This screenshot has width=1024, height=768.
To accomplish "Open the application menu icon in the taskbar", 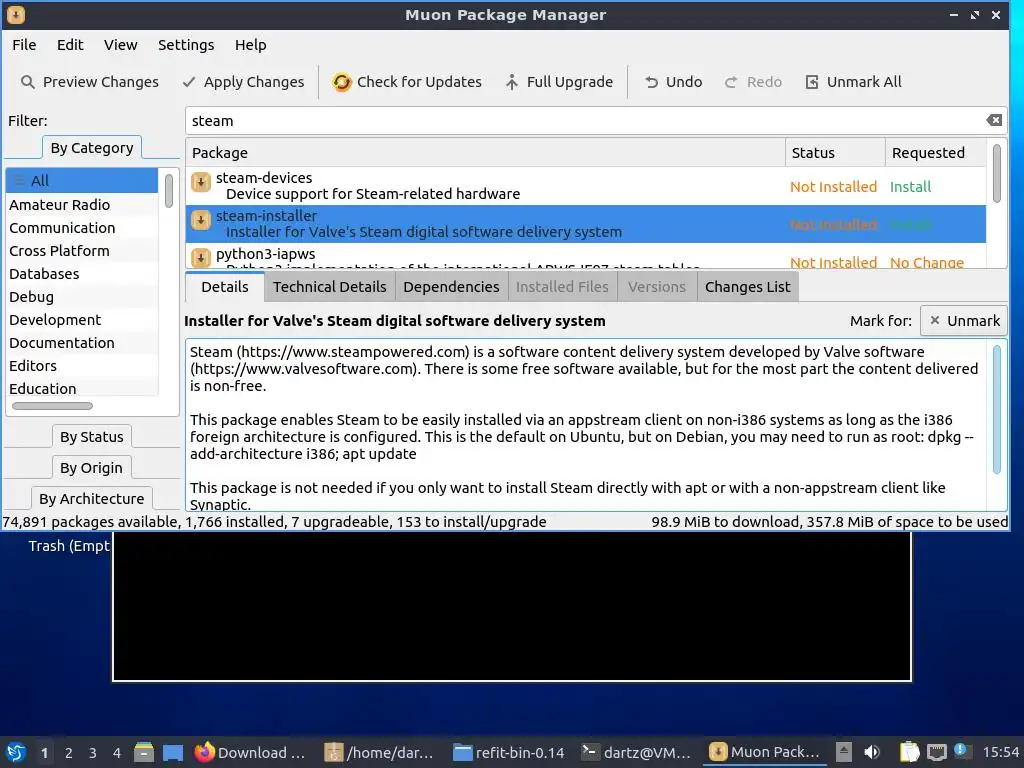I will [16, 752].
